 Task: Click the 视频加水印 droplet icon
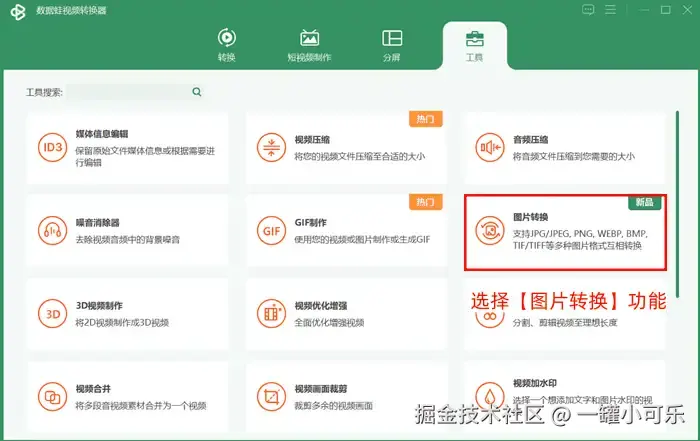point(490,395)
